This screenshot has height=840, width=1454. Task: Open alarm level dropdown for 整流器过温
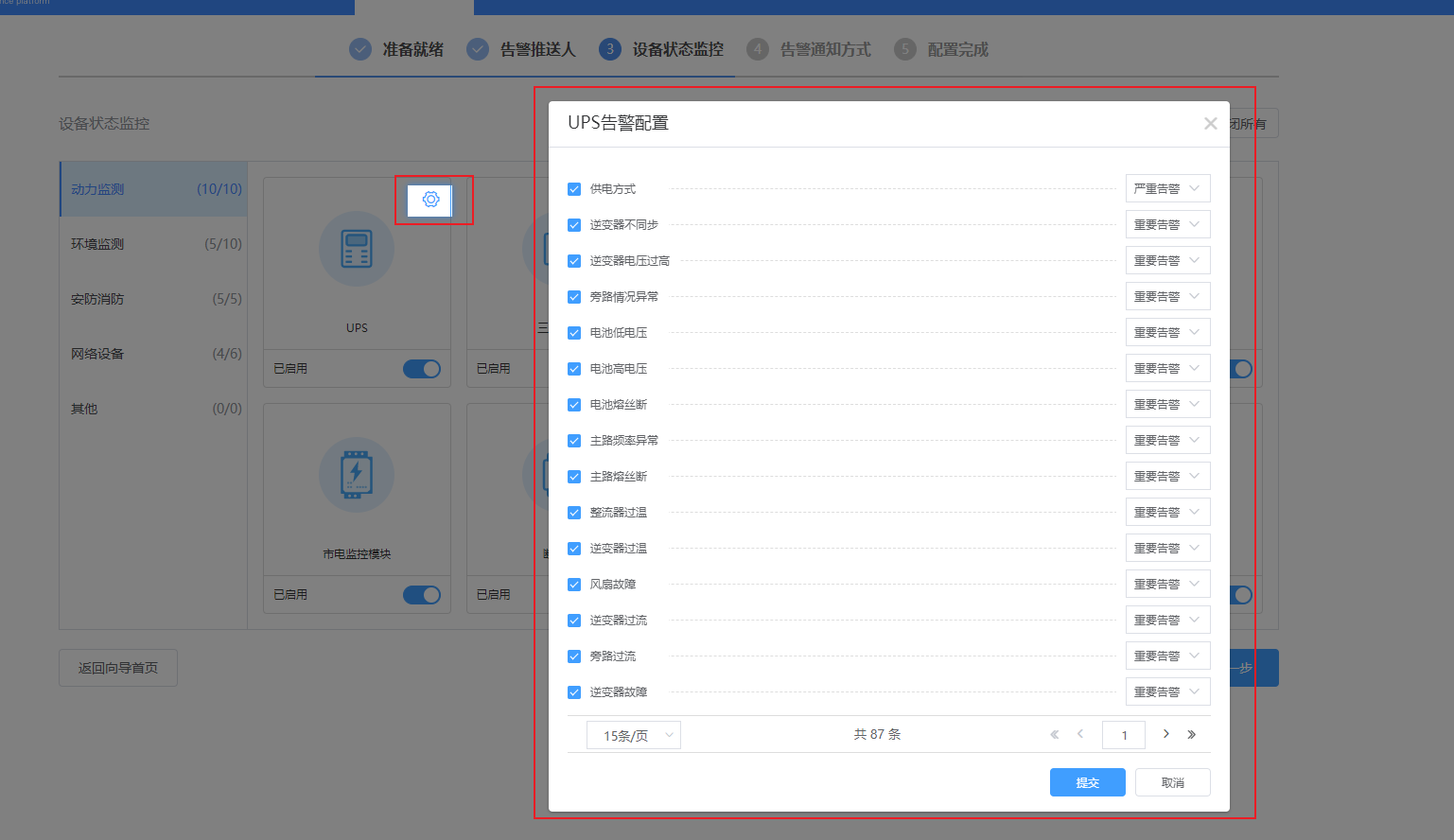click(1168, 512)
